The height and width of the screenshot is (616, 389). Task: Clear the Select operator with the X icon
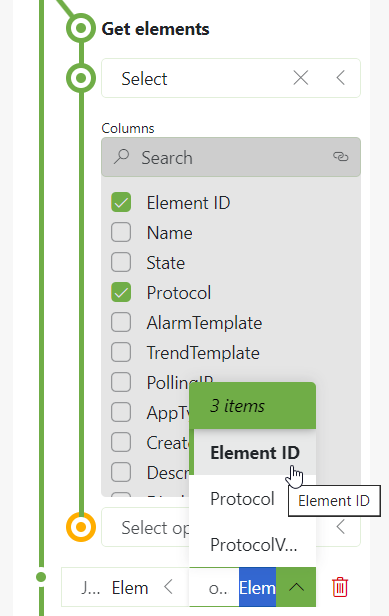[301, 78]
